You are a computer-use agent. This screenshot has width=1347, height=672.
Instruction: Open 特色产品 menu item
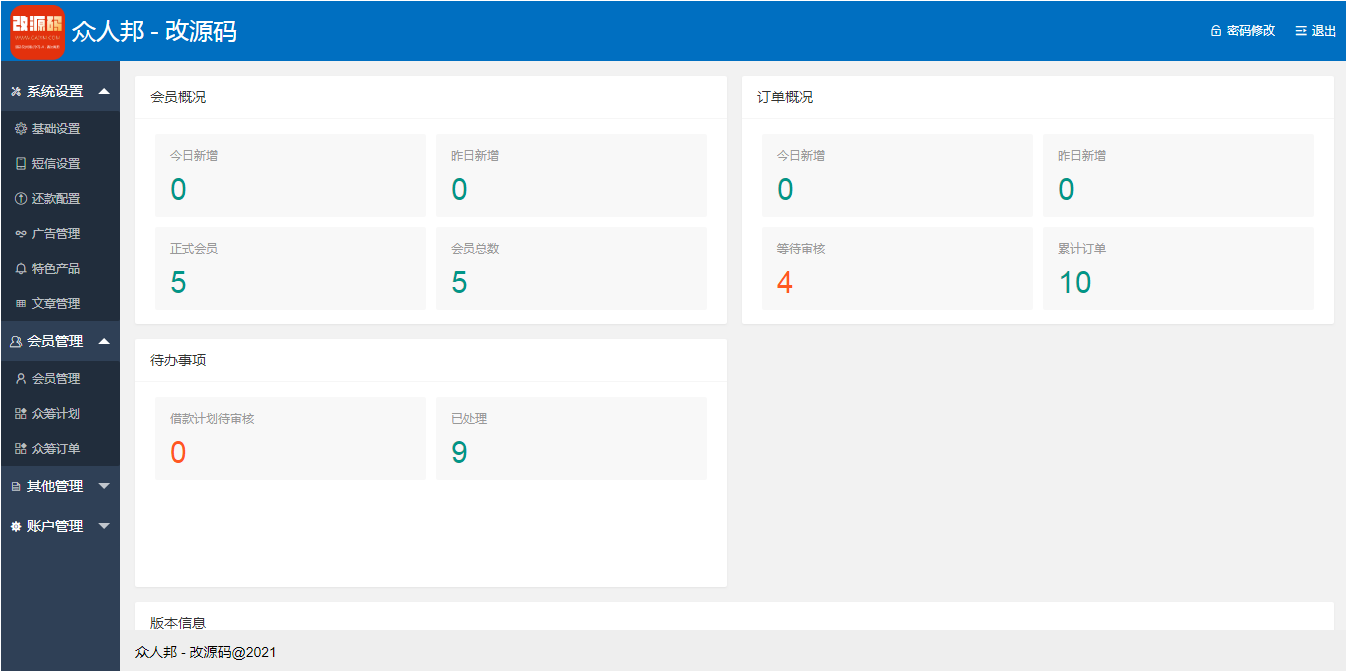60,269
